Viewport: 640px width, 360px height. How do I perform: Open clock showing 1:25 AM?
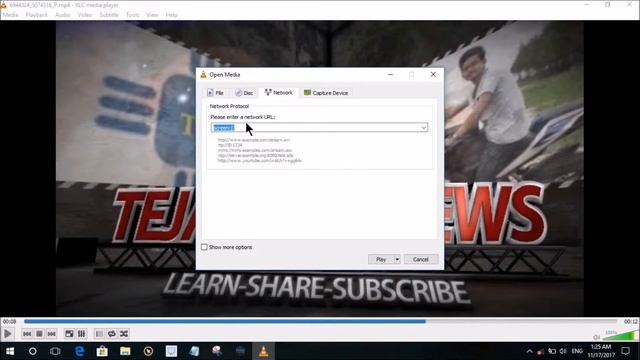point(601,351)
